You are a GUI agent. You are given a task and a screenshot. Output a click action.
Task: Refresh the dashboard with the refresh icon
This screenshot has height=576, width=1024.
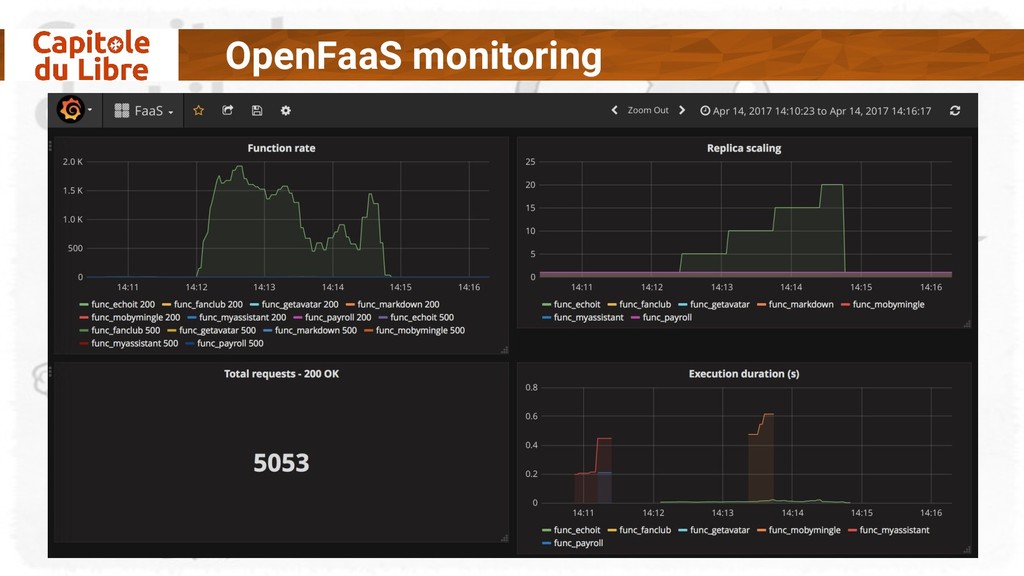(x=955, y=110)
